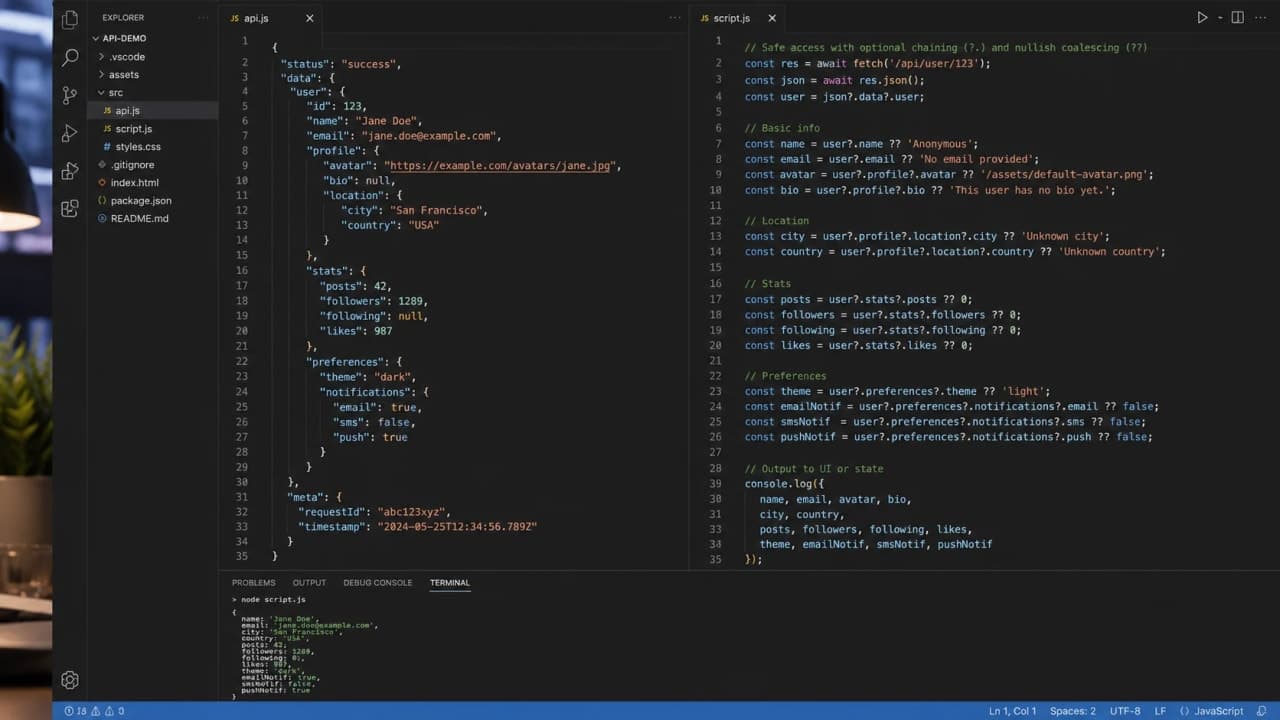The width and height of the screenshot is (1280, 720).
Task: Open the Source Control view
Action: [70, 95]
